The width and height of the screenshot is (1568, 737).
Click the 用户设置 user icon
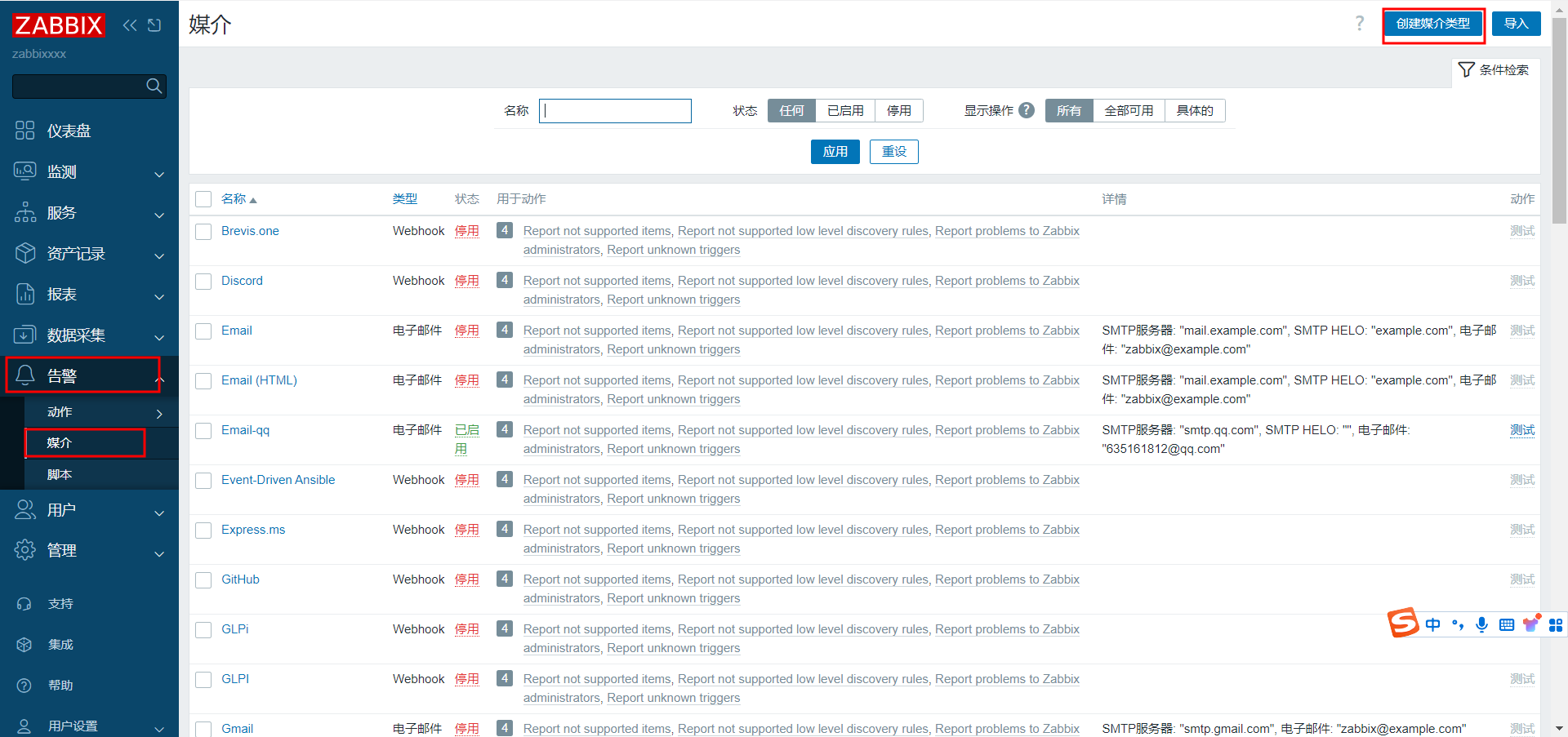click(24, 726)
